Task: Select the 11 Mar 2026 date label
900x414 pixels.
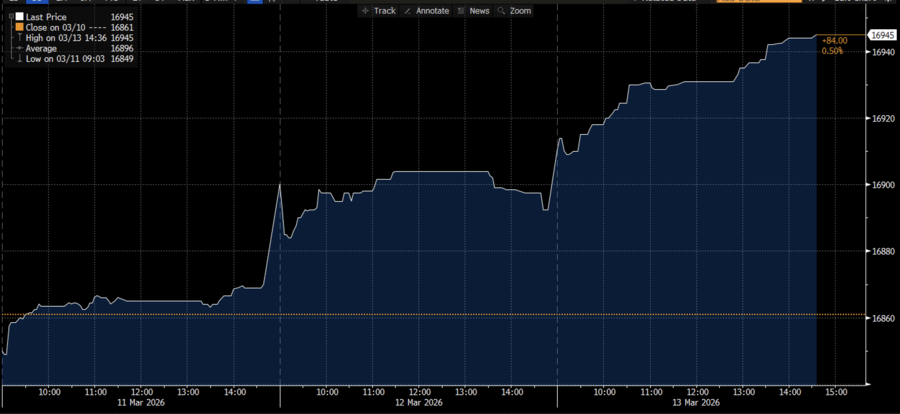Action: [141, 402]
